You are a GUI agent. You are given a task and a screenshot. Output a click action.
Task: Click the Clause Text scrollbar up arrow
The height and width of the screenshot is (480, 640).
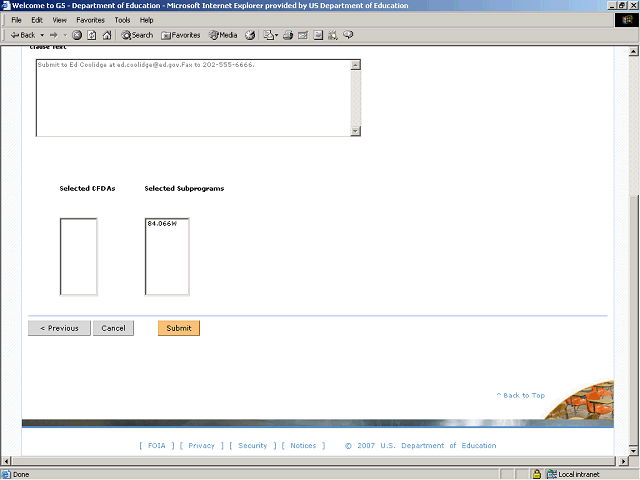pos(356,65)
